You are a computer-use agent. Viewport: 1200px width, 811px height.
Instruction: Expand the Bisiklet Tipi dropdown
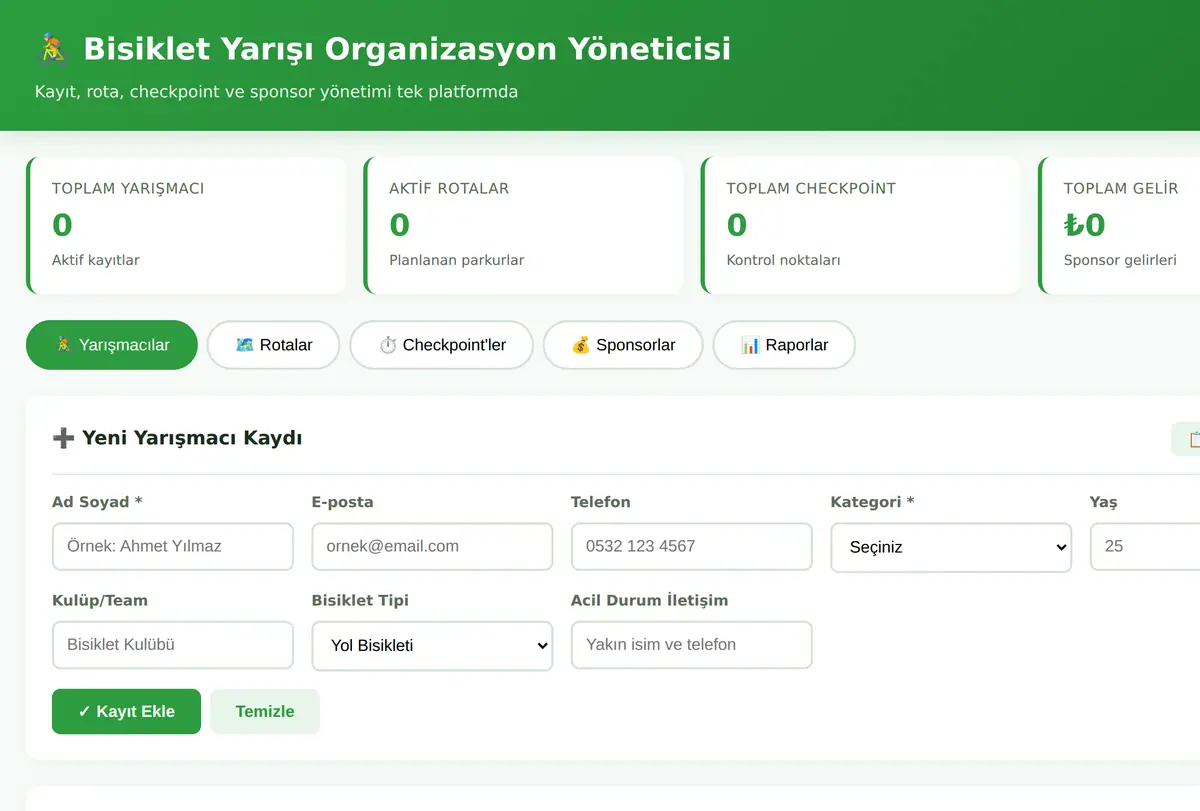pos(432,646)
